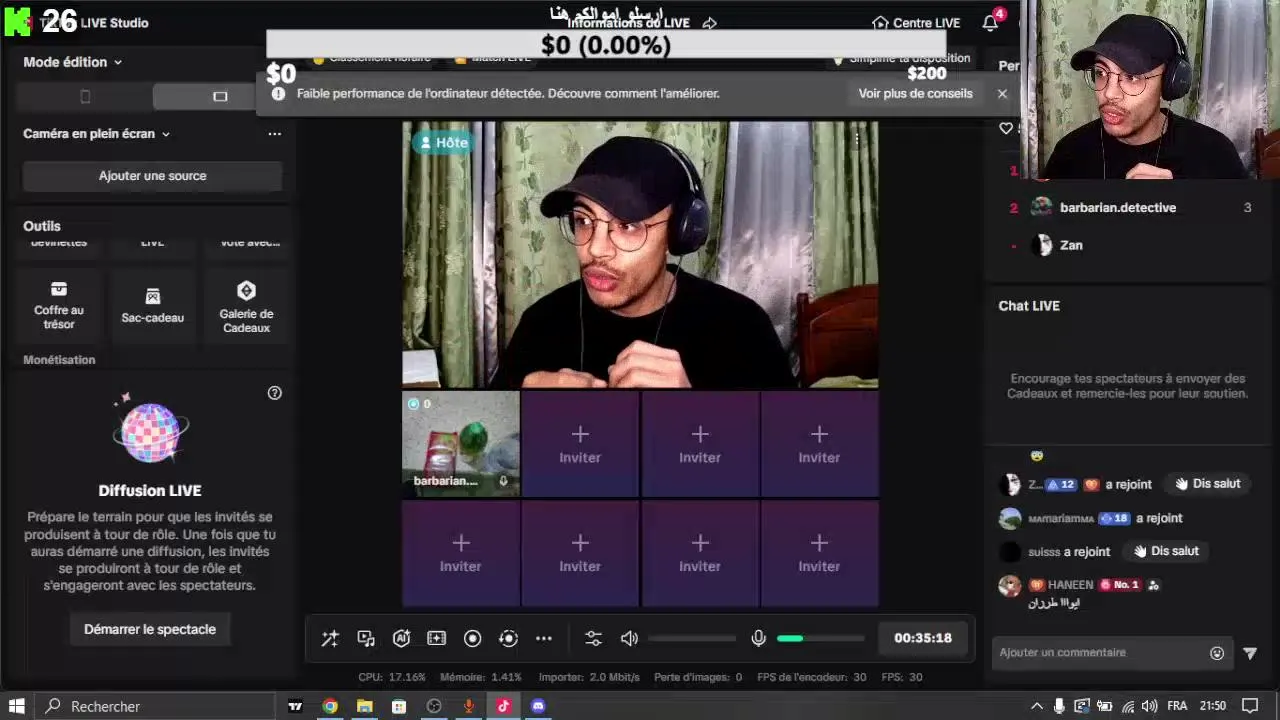Open the audio mixer settings icon

pyautogui.click(x=593, y=638)
